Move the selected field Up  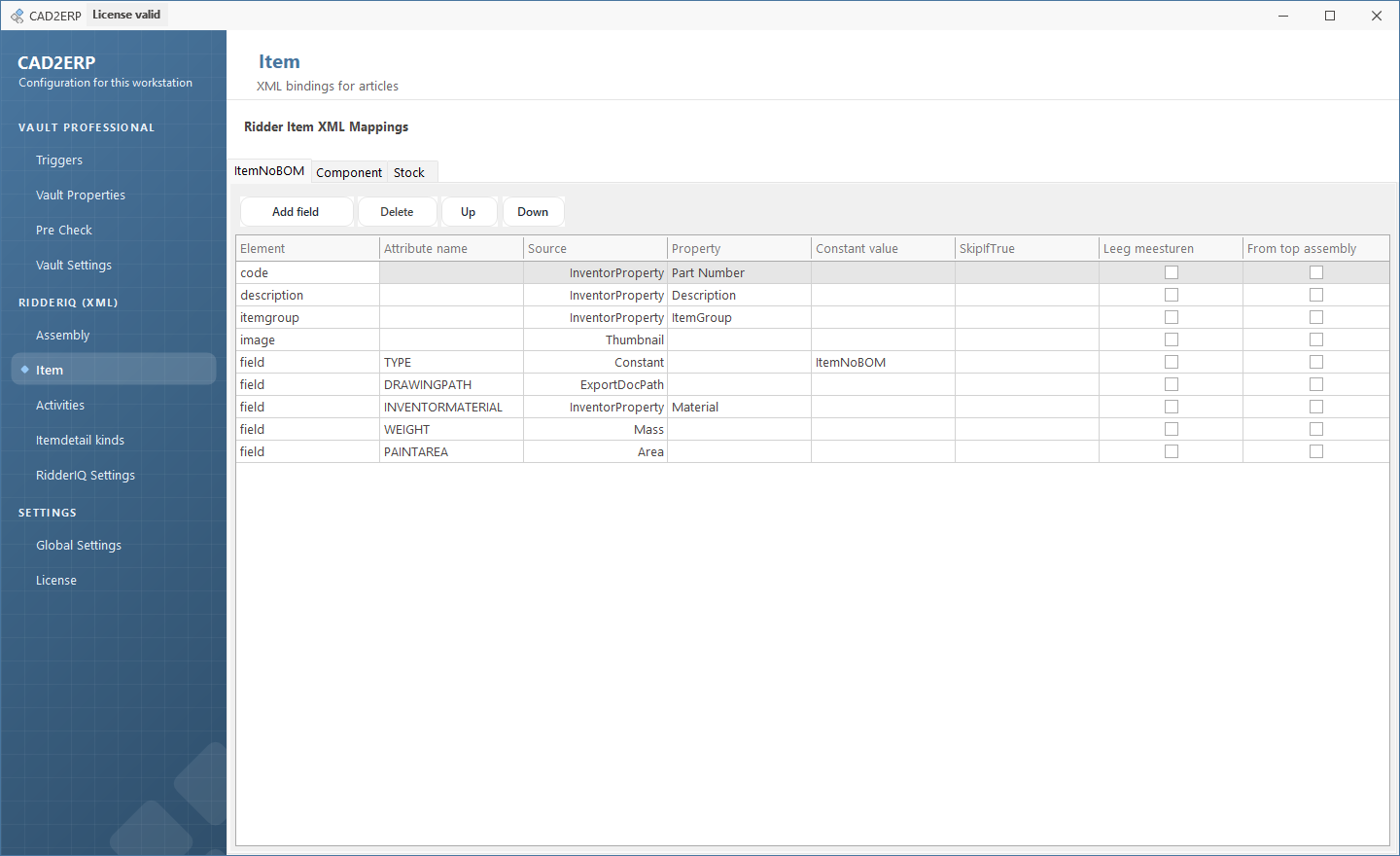click(469, 212)
